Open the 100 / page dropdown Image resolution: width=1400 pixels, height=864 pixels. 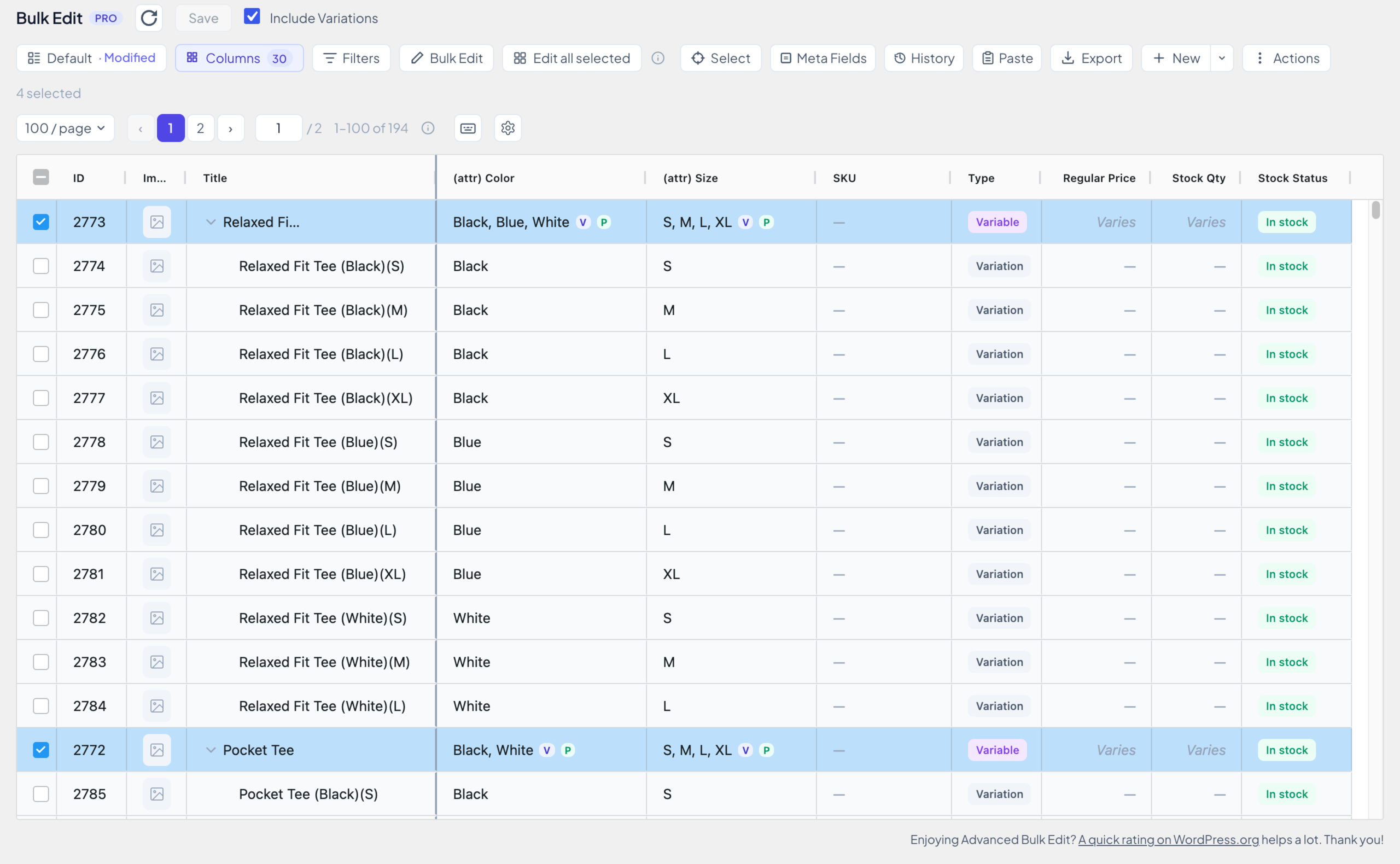tap(65, 128)
